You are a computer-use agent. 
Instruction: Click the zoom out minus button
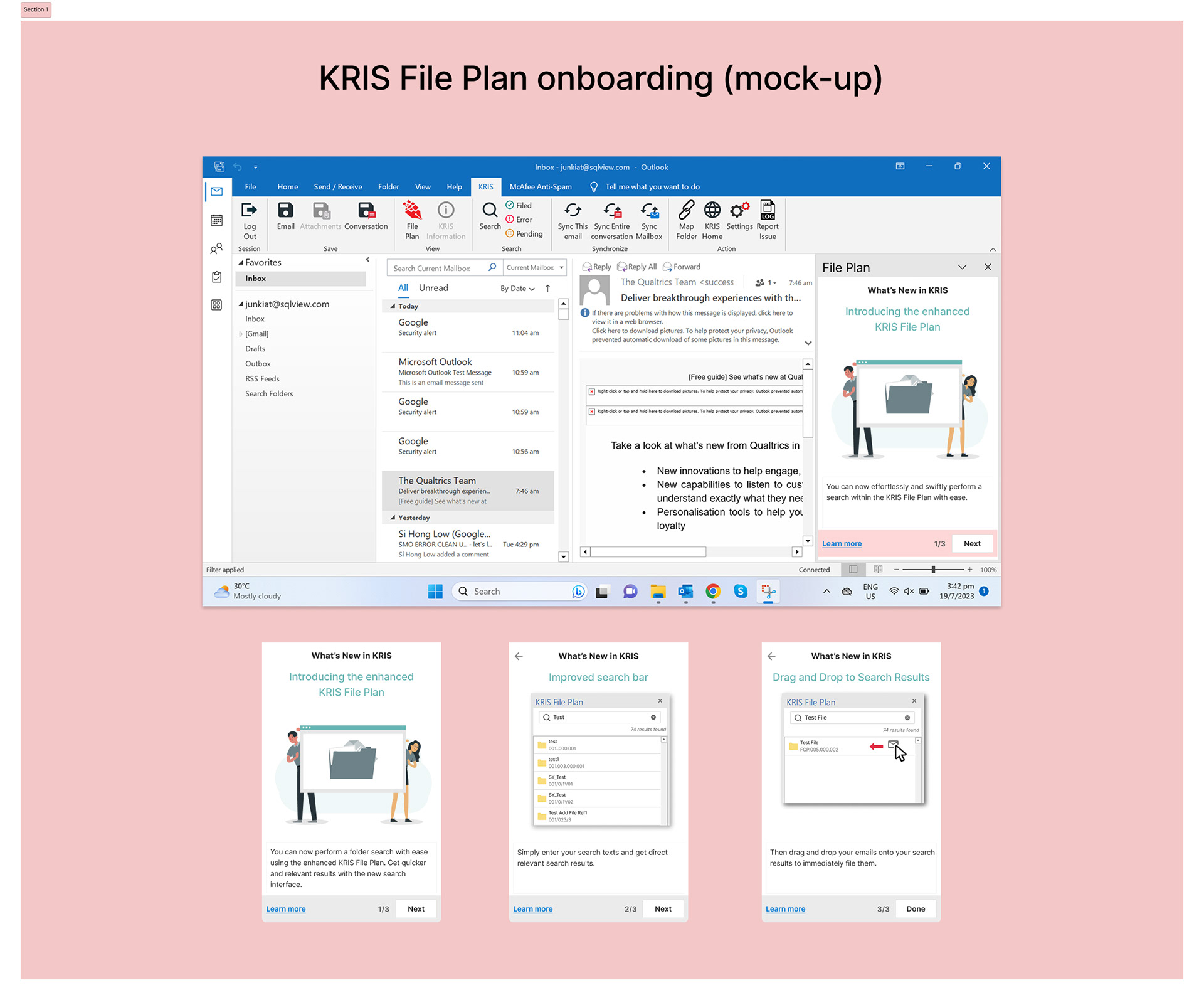[896, 570]
